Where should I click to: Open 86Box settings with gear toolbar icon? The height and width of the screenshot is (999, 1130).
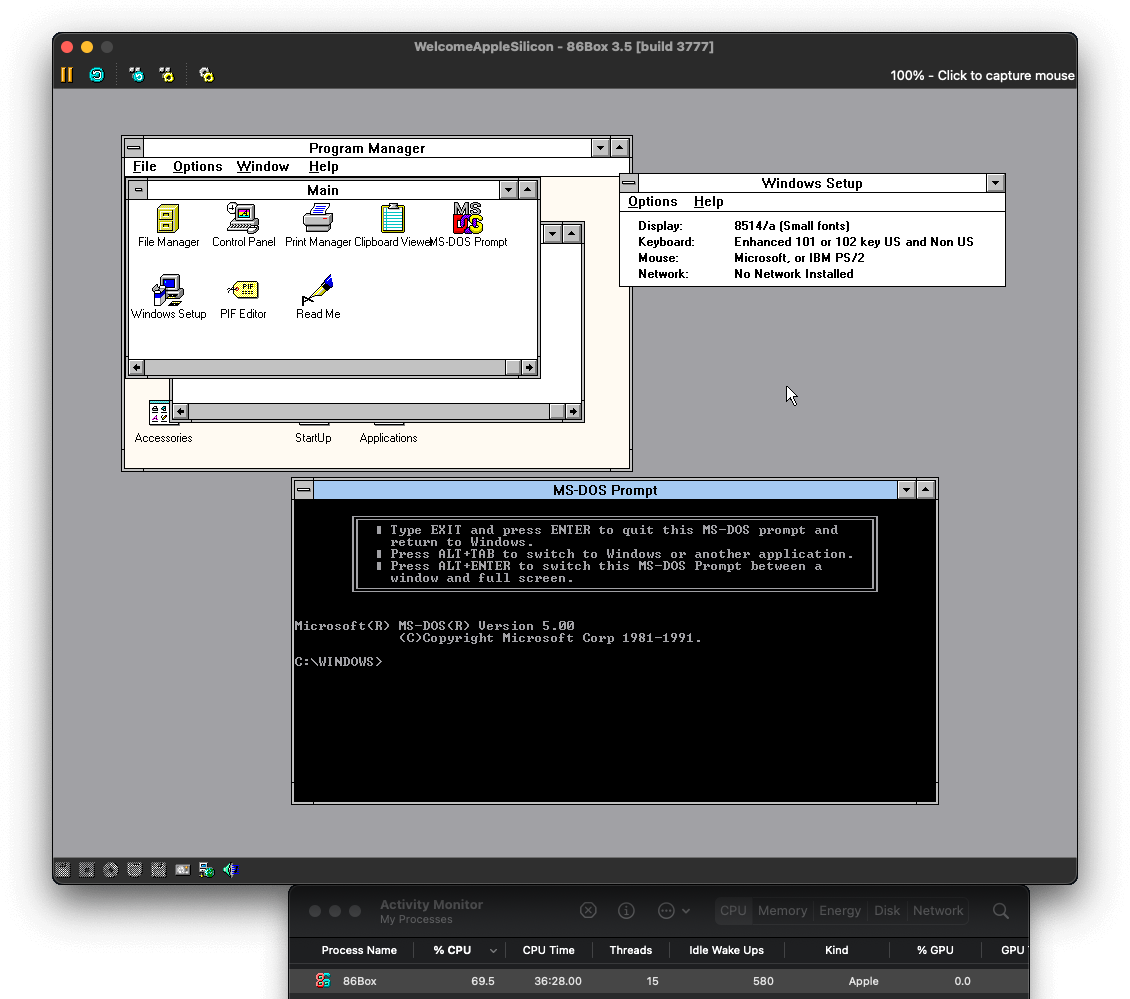click(206, 75)
